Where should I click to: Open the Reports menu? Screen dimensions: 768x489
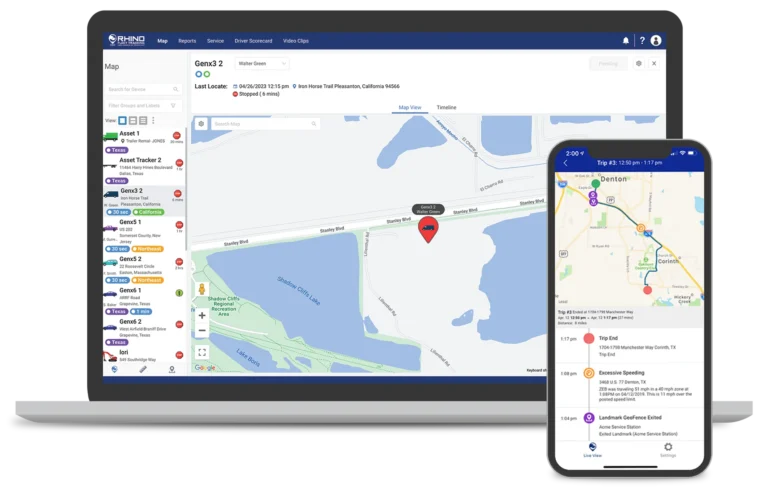point(187,41)
